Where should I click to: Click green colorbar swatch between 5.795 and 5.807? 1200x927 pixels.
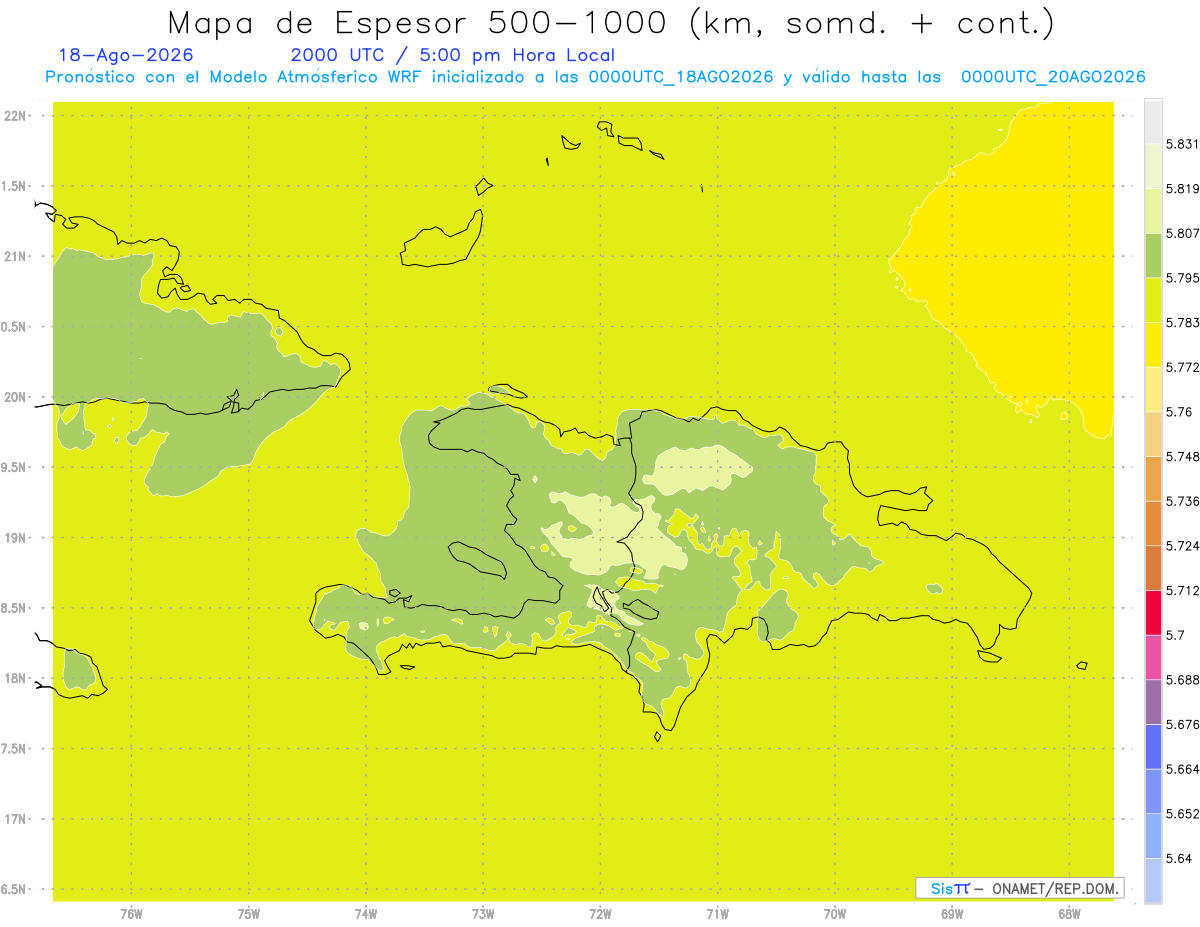(1153, 255)
